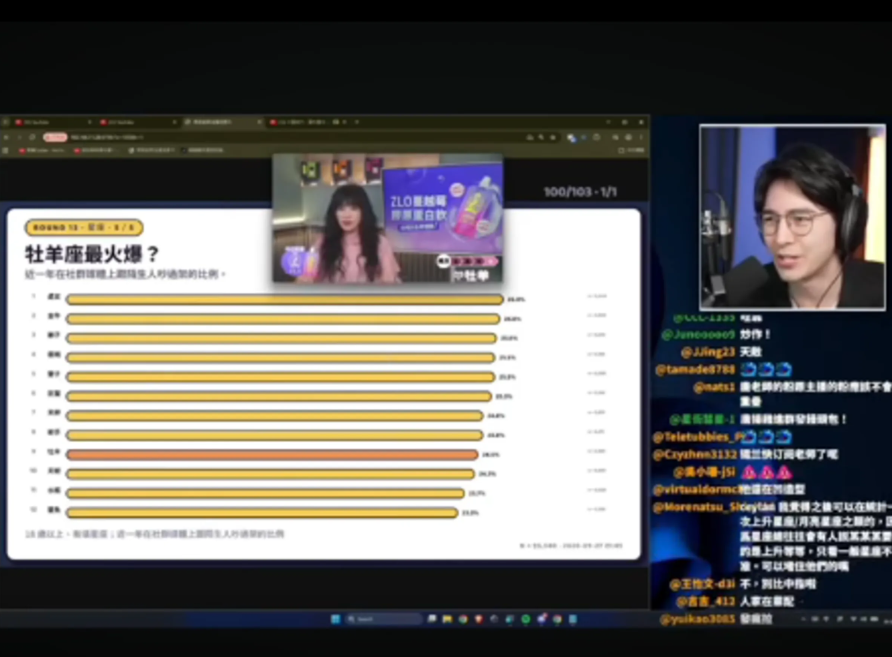Open a new browser tab
Viewport: 892px width, 657px height.
pyautogui.click(x=357, y=122)
